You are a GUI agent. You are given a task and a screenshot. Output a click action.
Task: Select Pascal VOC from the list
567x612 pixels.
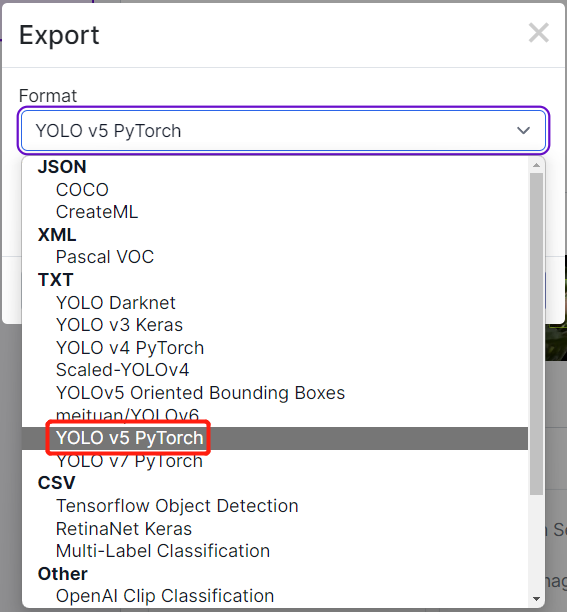pos(275,257)
